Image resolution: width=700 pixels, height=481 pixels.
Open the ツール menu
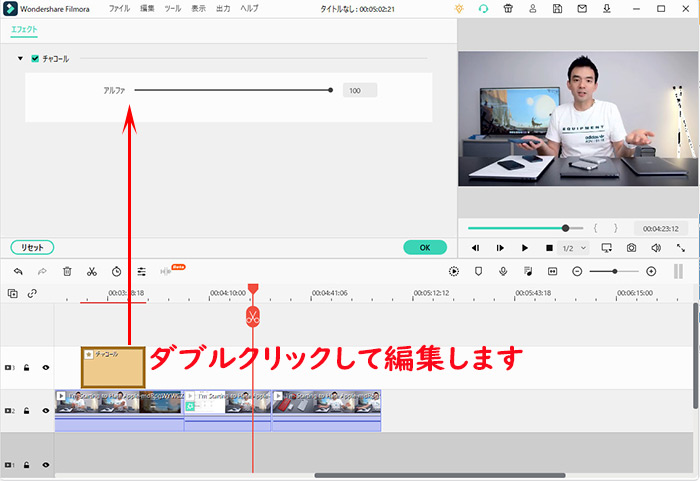(173, 8)
